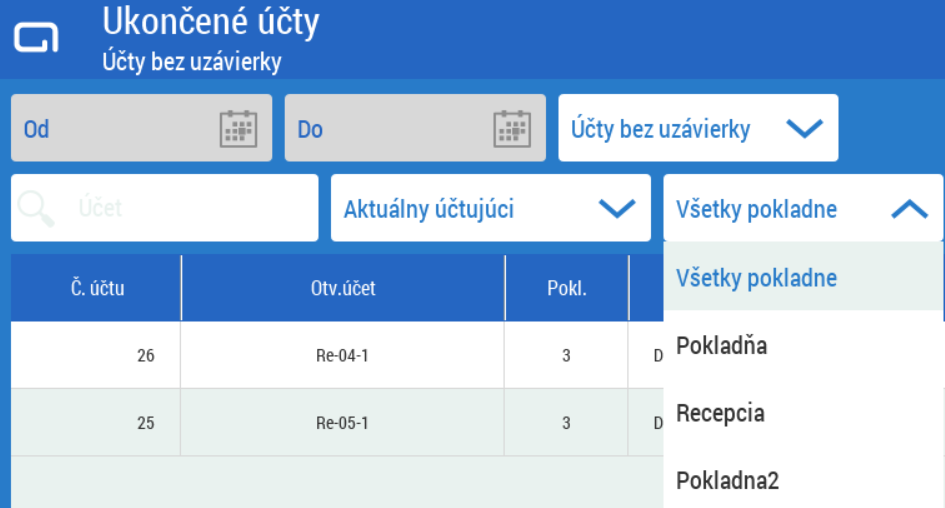Pick Pokladna2 in the dropdown list

coord(727,481)
